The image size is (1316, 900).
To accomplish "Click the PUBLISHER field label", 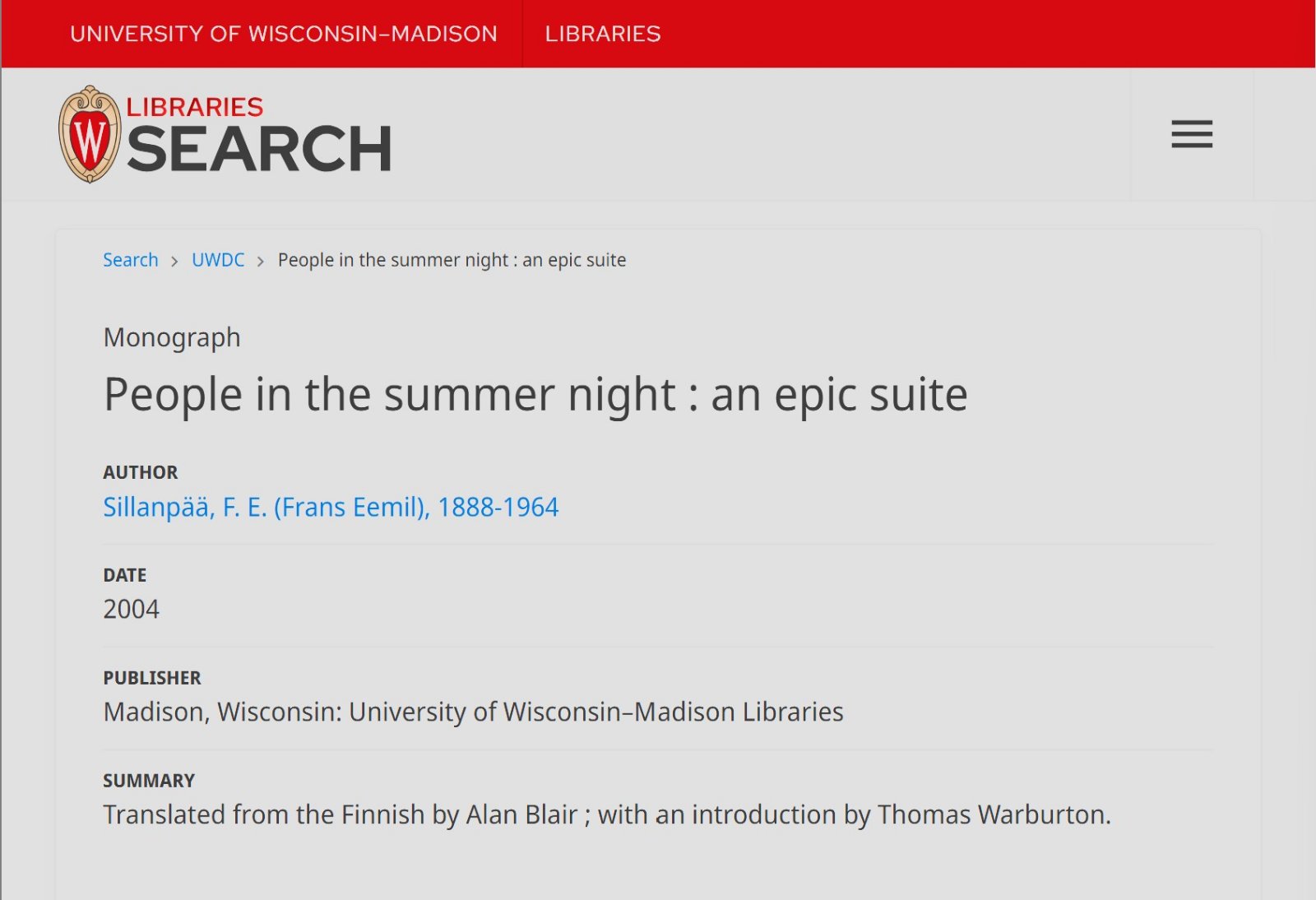I will (151, 678).
